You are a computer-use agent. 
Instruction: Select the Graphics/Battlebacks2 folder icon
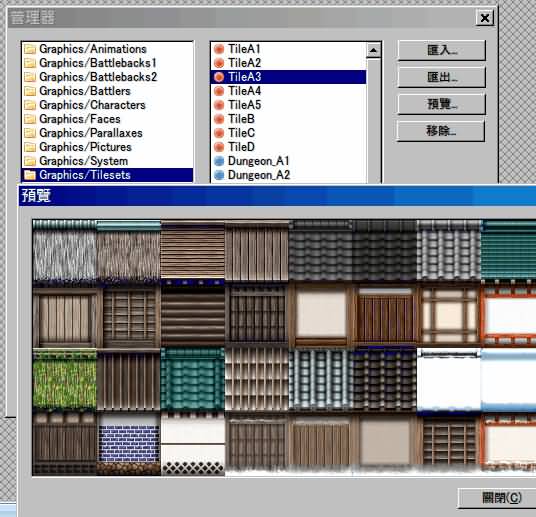30,77
